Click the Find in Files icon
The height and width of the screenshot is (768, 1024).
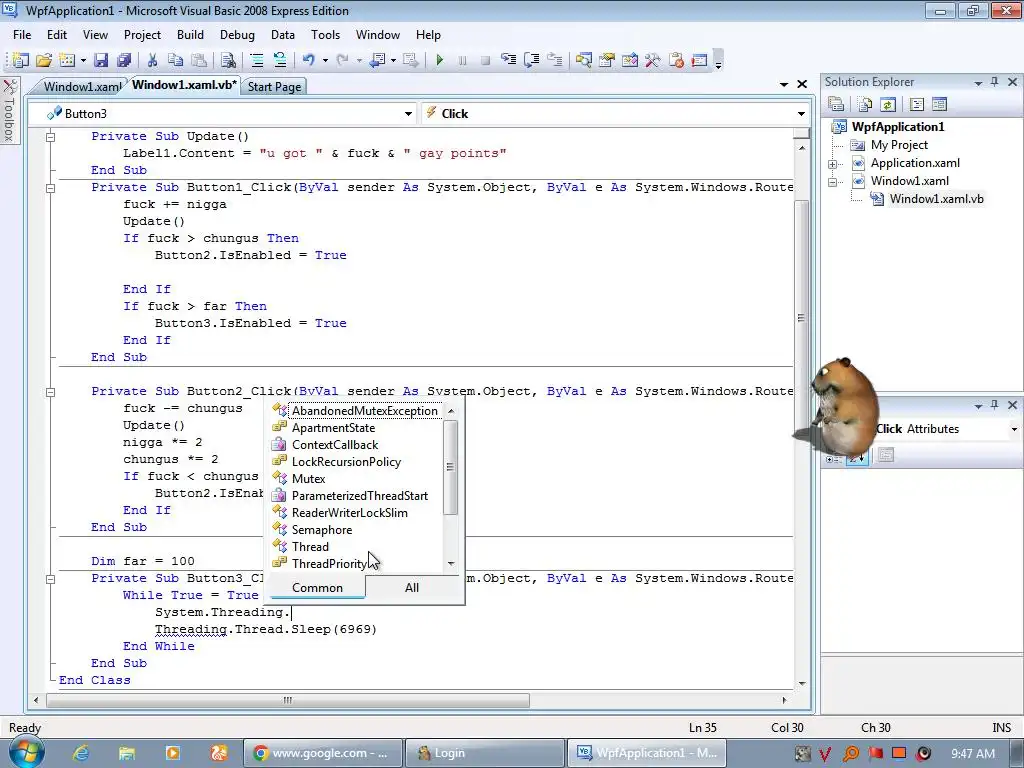[x=228, y=60]
